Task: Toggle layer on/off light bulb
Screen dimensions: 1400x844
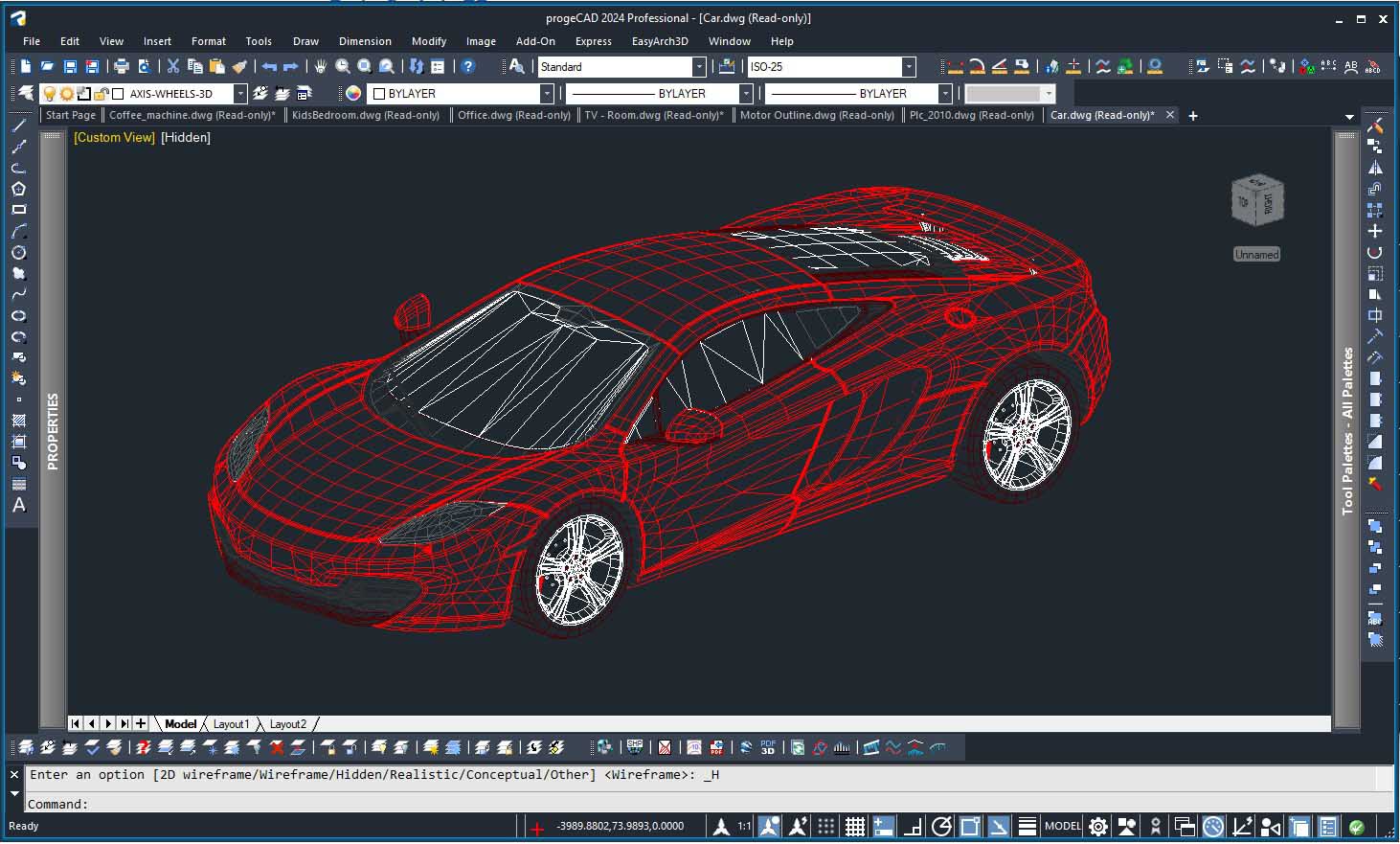Action: (x=50, y=93)
